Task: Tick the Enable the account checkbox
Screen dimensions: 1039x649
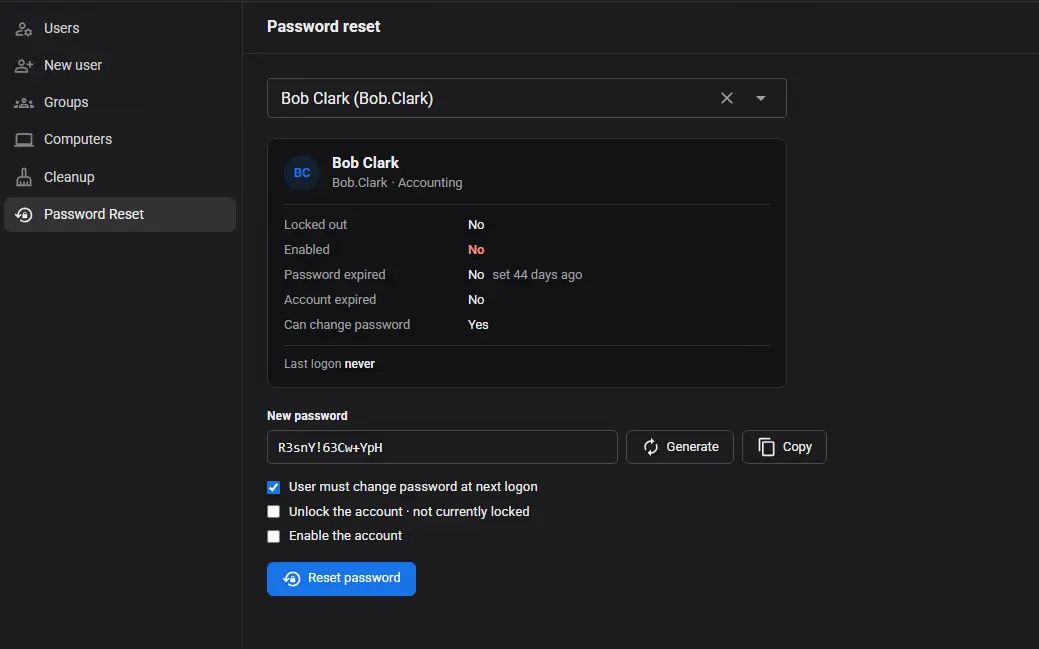Action: click(274, 536)
